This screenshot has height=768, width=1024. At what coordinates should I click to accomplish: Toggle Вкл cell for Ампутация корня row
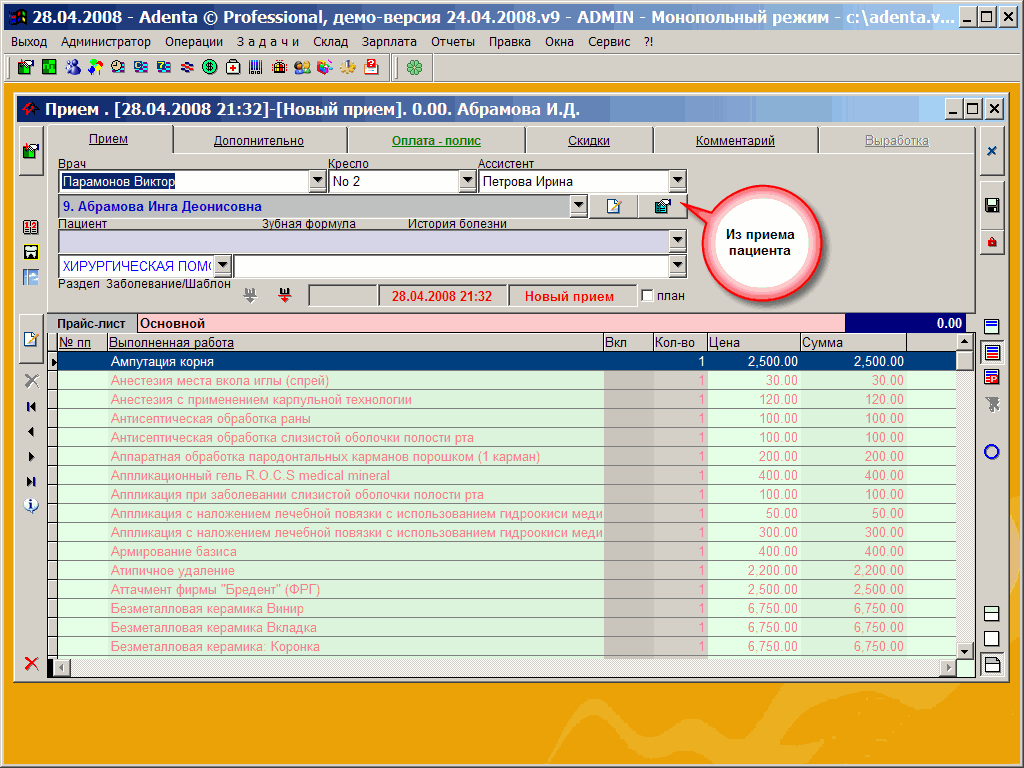click(x=628, y=362)
